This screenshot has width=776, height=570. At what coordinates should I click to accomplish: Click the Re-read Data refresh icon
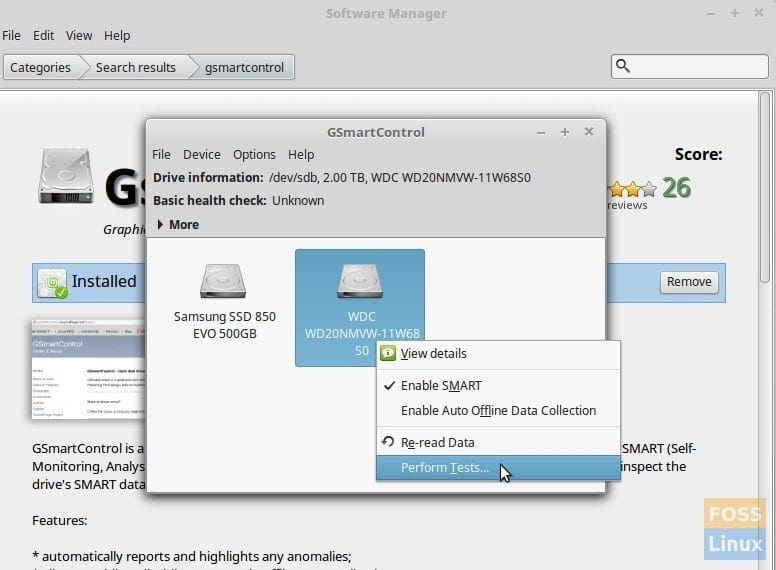pos(388,441)
